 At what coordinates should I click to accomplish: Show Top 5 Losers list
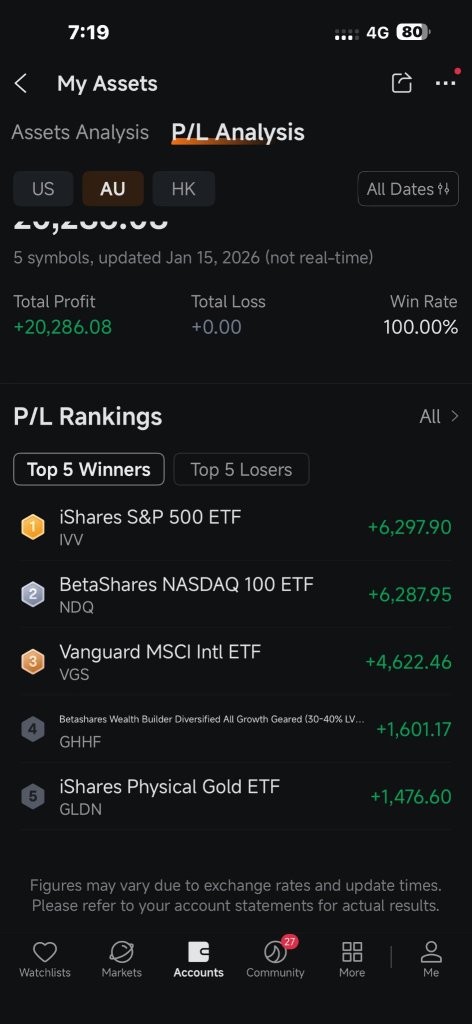[x=242, y=470]
